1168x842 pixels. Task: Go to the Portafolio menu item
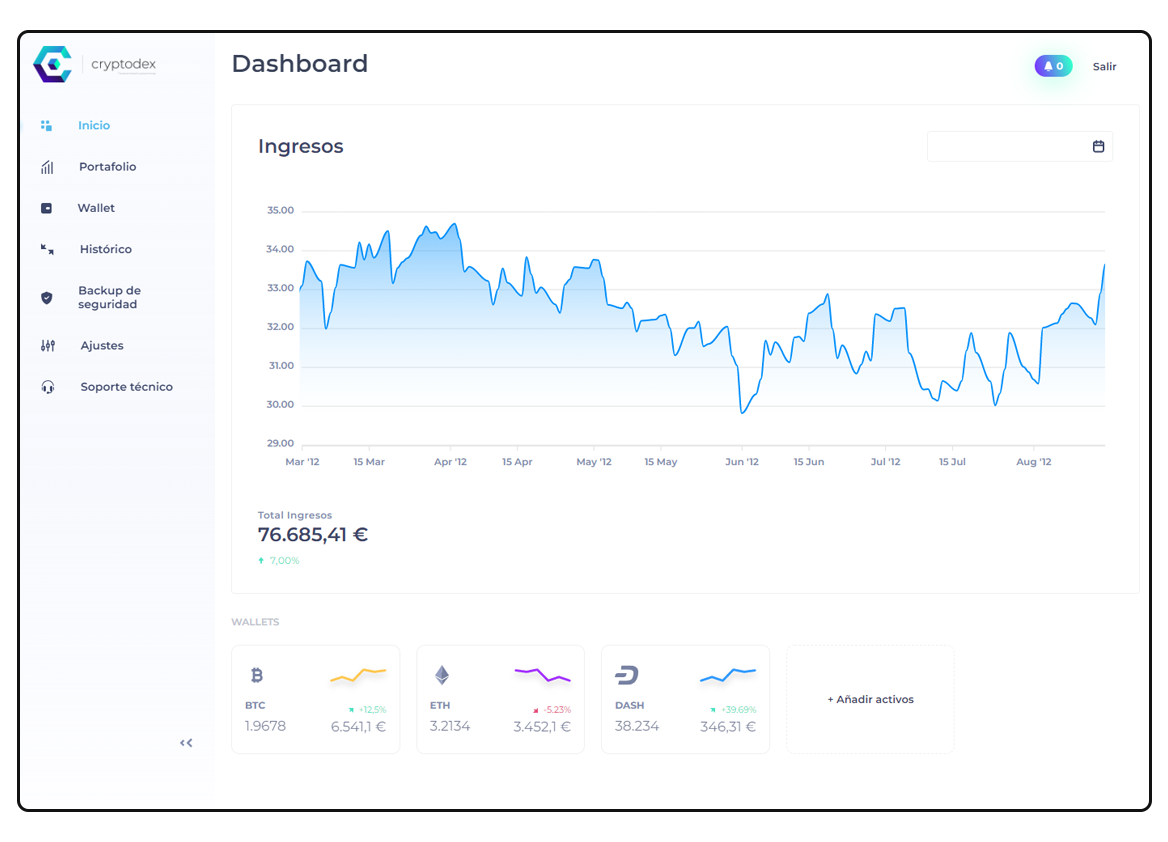pyautogui.click(x=107, y=167)
